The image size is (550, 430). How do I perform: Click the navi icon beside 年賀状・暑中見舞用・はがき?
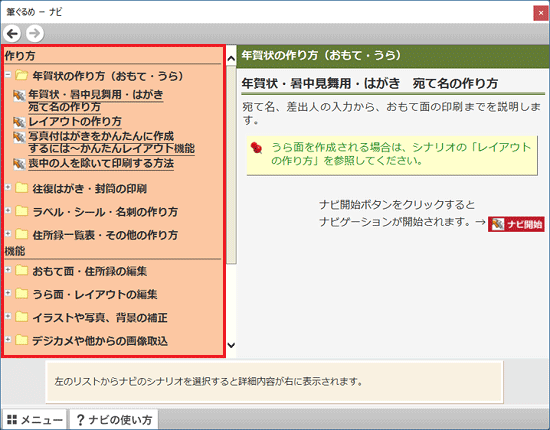click(x=19, y=95)
